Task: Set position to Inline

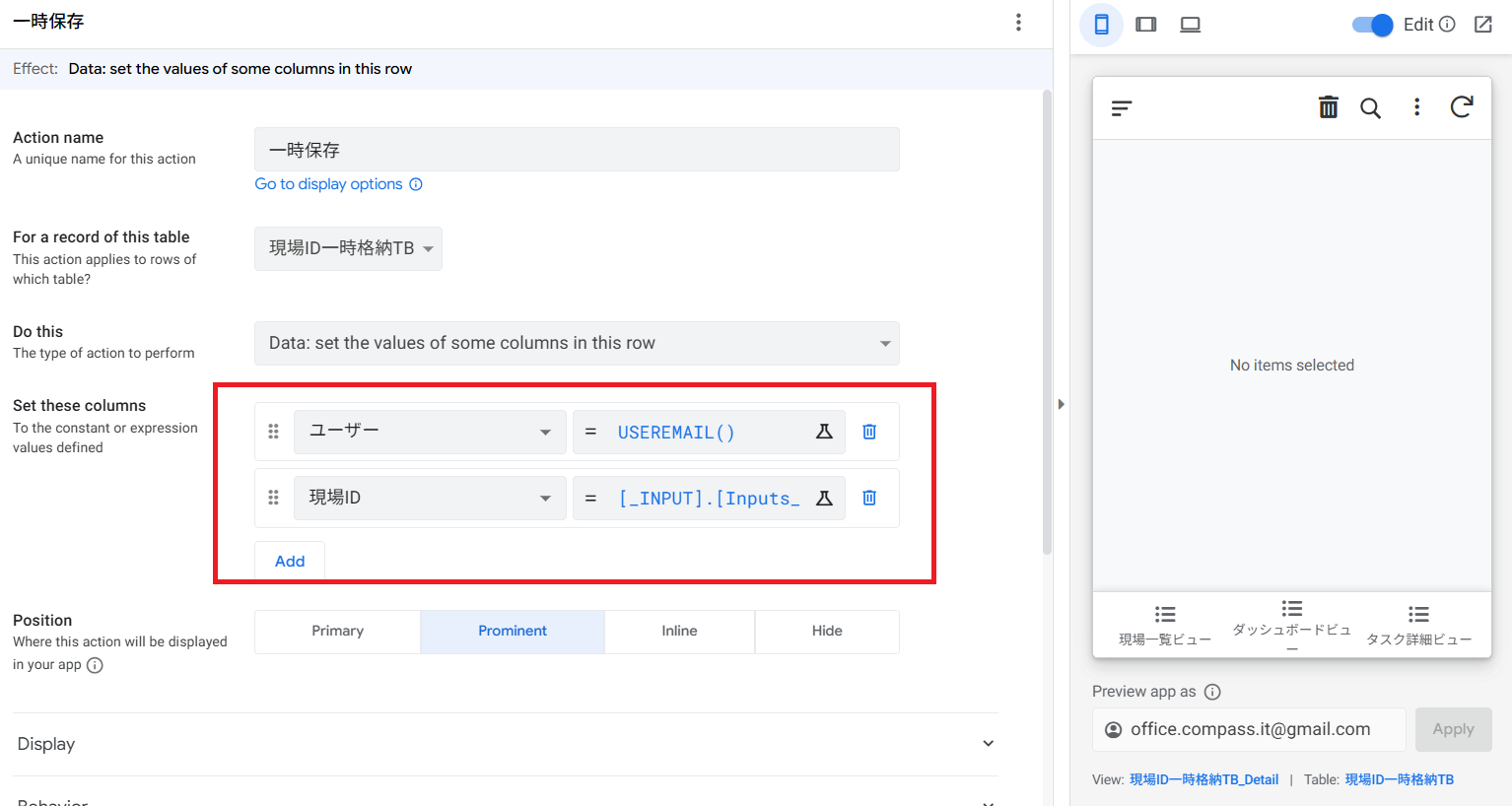Action: [679, 632]
